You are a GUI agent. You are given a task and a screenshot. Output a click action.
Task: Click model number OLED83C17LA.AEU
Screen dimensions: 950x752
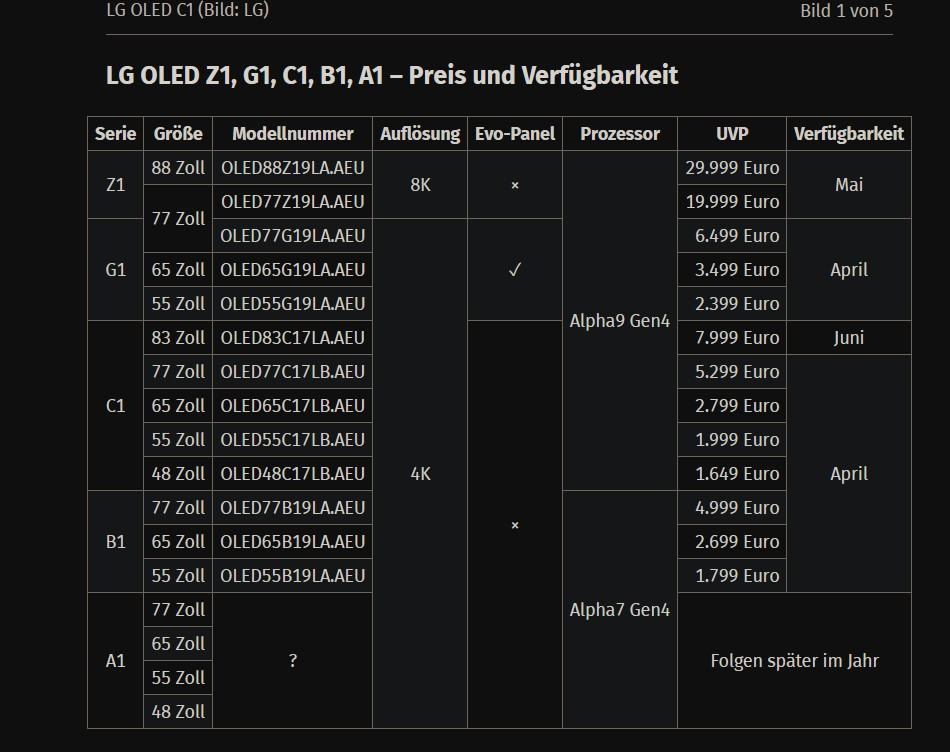(x=293, y=338)
